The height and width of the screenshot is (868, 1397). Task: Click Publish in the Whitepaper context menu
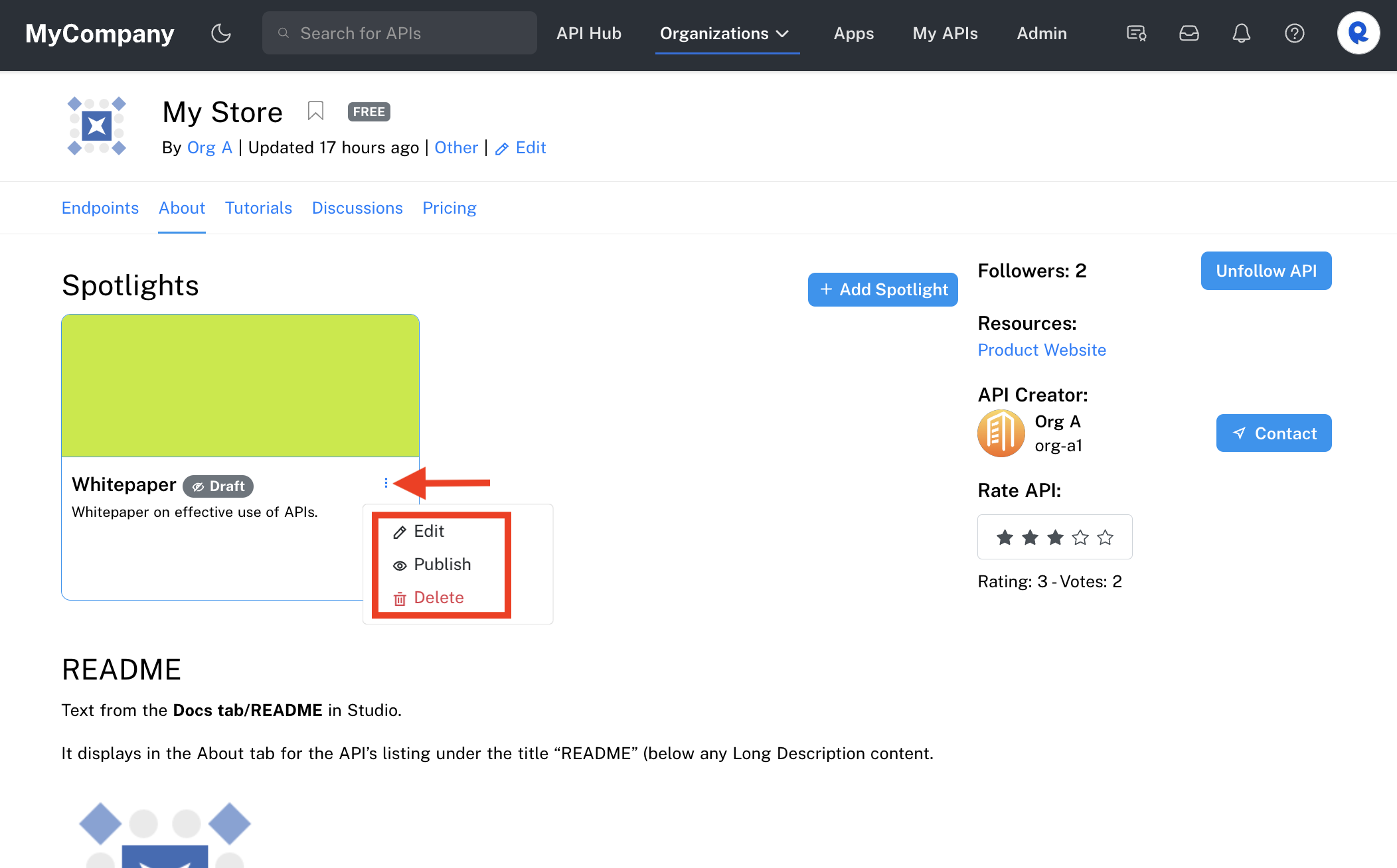[442, 564]
